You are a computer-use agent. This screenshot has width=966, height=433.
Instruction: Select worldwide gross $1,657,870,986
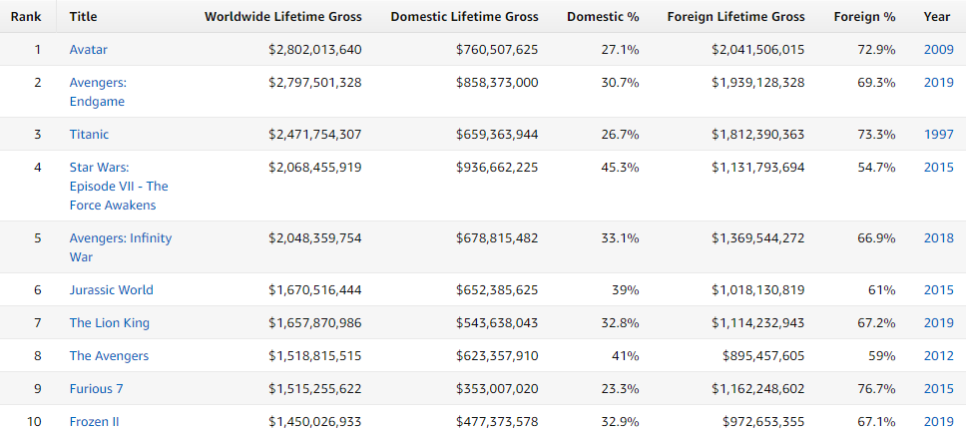(x=315, y=323)
